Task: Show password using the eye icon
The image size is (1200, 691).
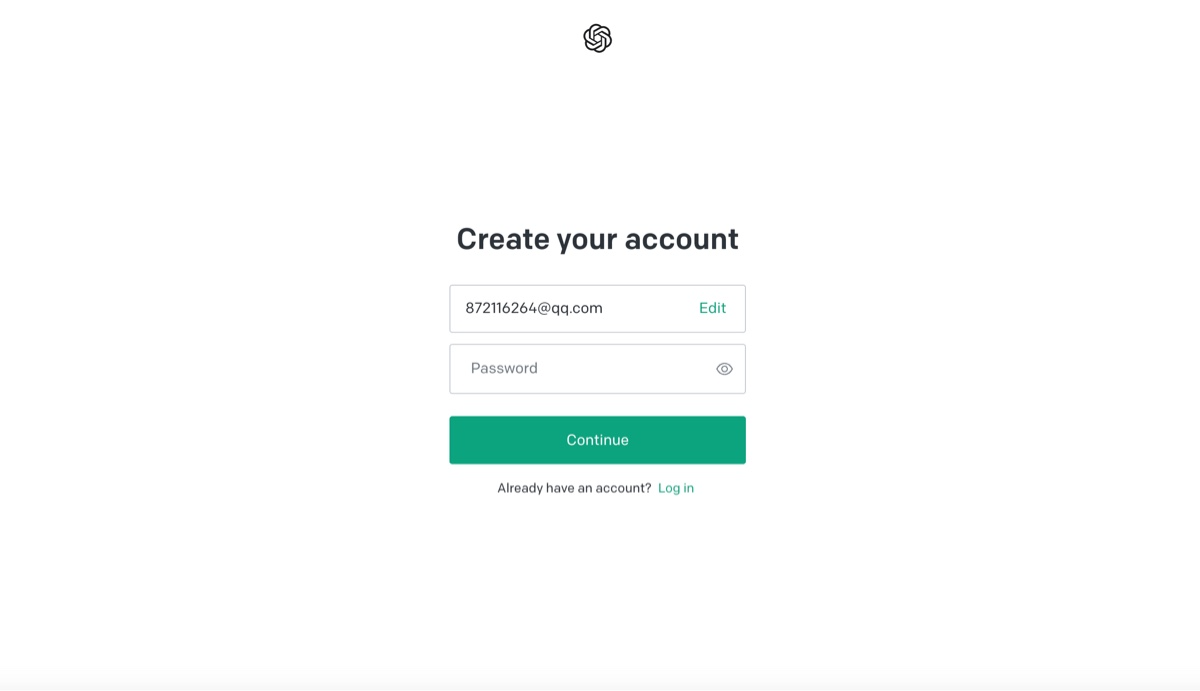Action: [x=724, y=369]
